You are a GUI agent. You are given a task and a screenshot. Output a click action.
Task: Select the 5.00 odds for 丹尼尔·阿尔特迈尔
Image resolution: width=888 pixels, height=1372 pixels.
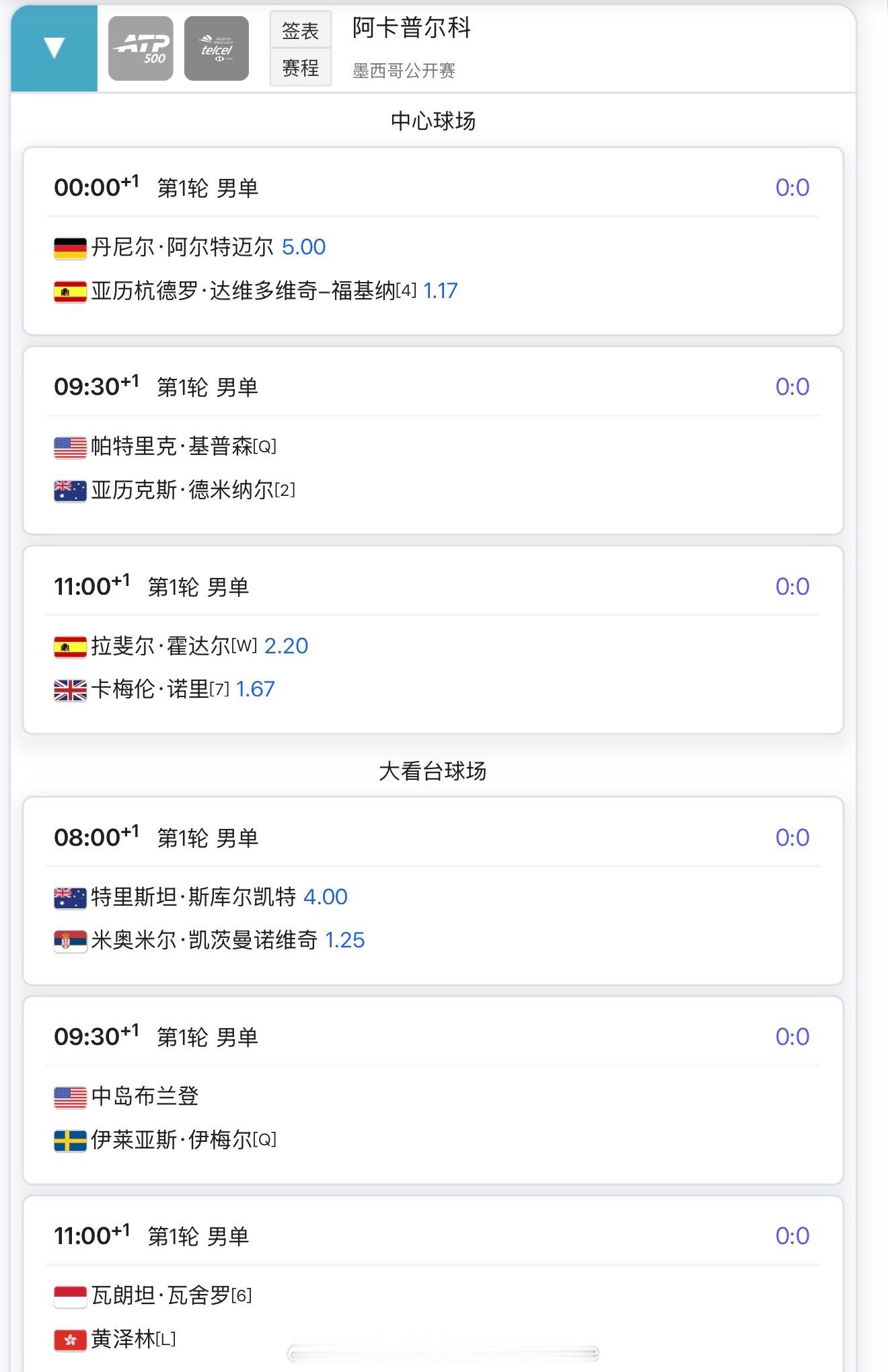[303, 247]
